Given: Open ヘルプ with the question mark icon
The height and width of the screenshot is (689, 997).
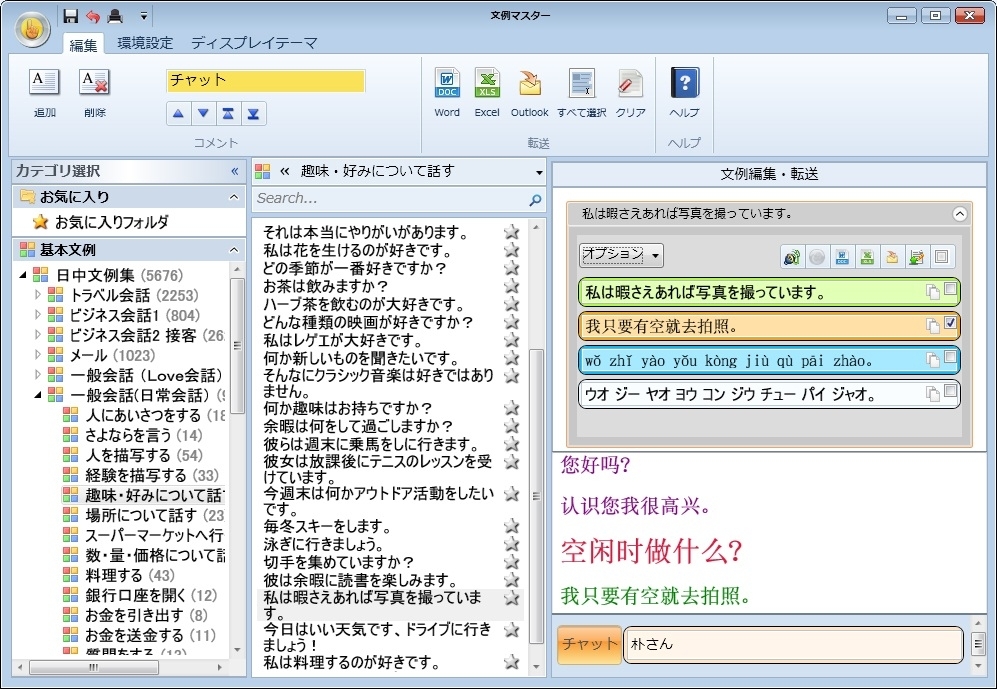Looking at the screenshot, I should click(685, 83).
